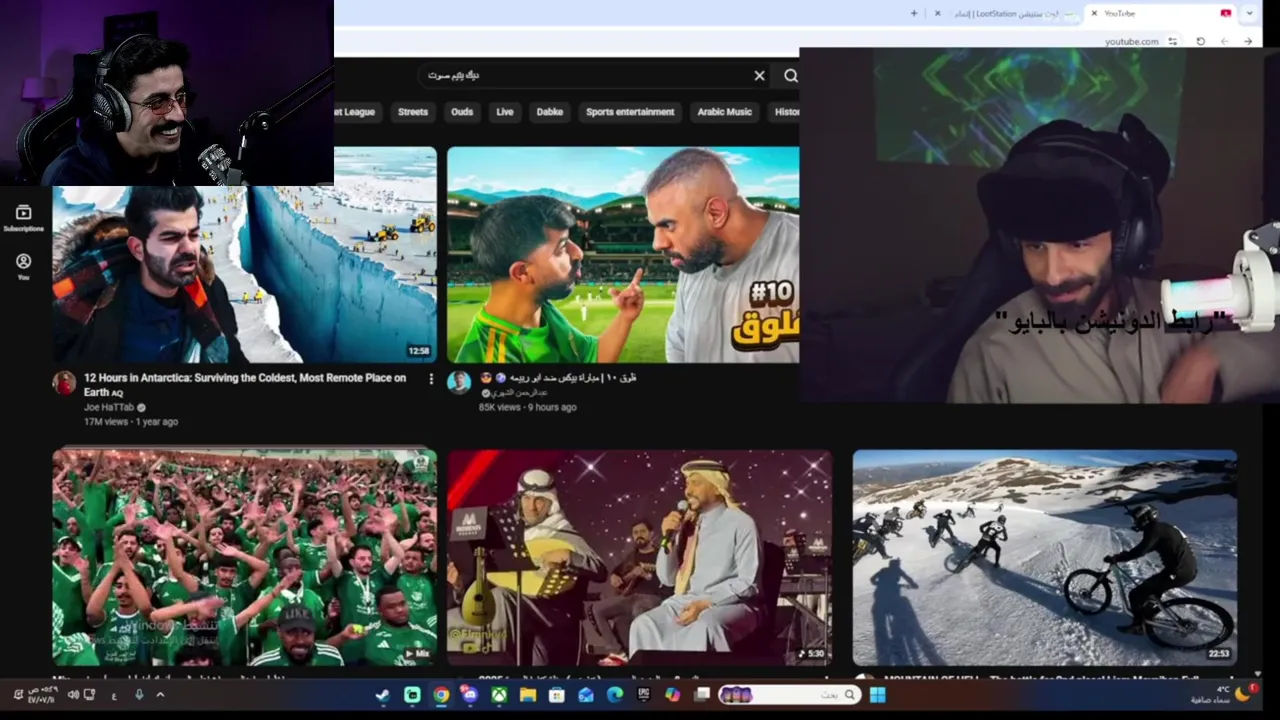1280x720 pixels.
Task: Open Windows Start menu on taskbar
Action: [877, 694]
